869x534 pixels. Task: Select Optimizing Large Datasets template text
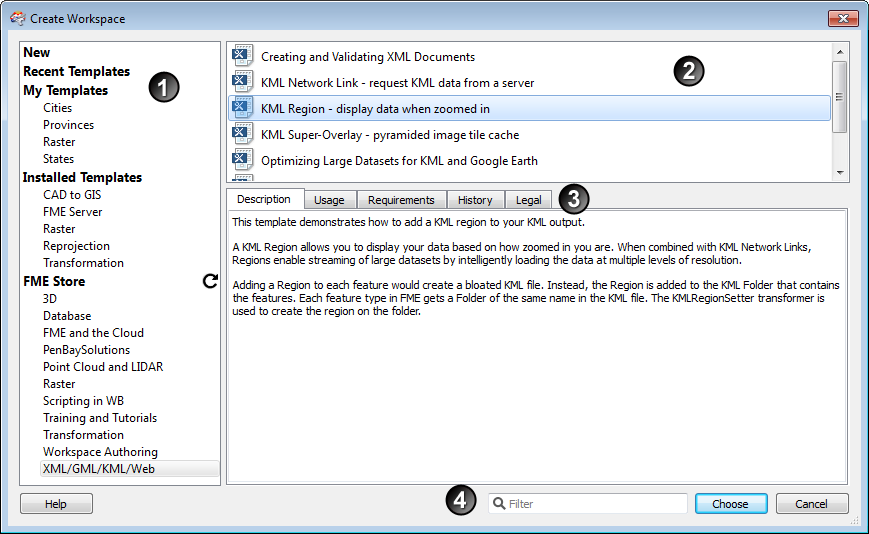click(399, 161)
